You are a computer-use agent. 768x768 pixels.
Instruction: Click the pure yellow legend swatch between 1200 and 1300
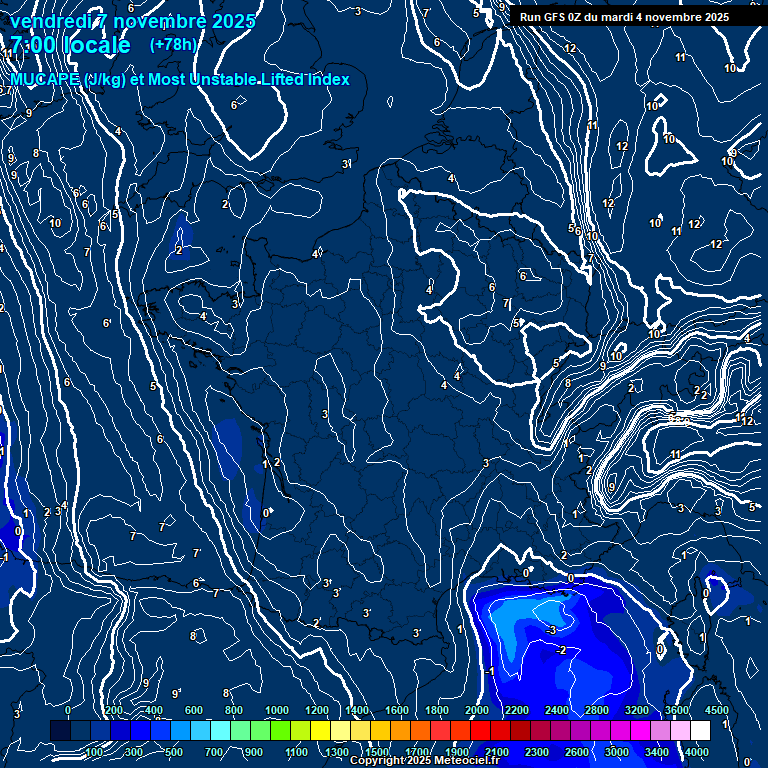[x=320, y=730]
